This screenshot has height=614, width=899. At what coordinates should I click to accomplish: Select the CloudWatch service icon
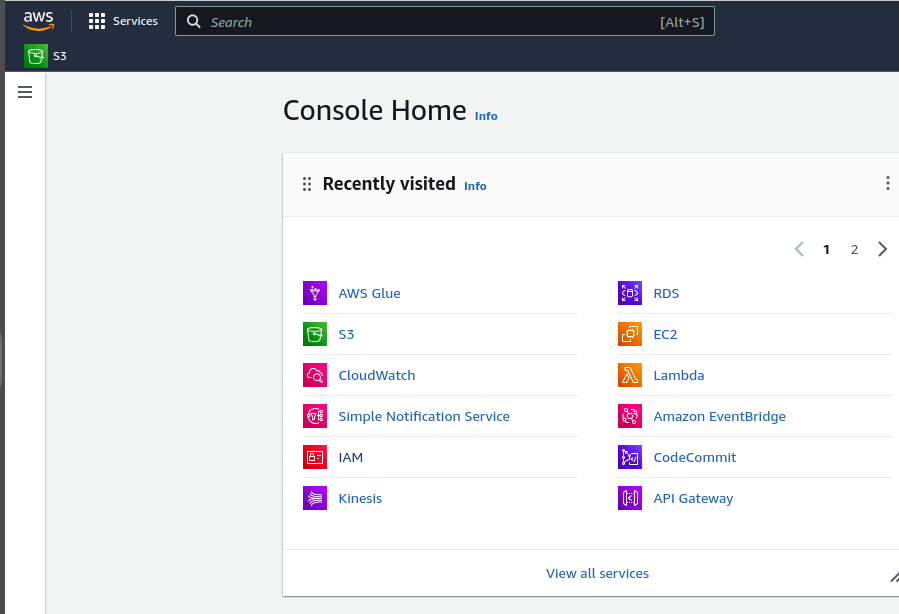coord(314,375)
